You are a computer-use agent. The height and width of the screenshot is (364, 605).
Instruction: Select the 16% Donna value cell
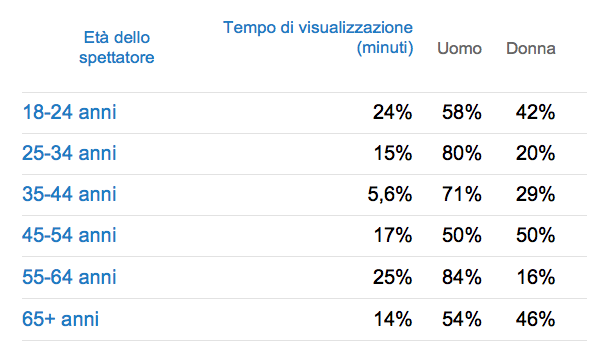click(536, 277)
